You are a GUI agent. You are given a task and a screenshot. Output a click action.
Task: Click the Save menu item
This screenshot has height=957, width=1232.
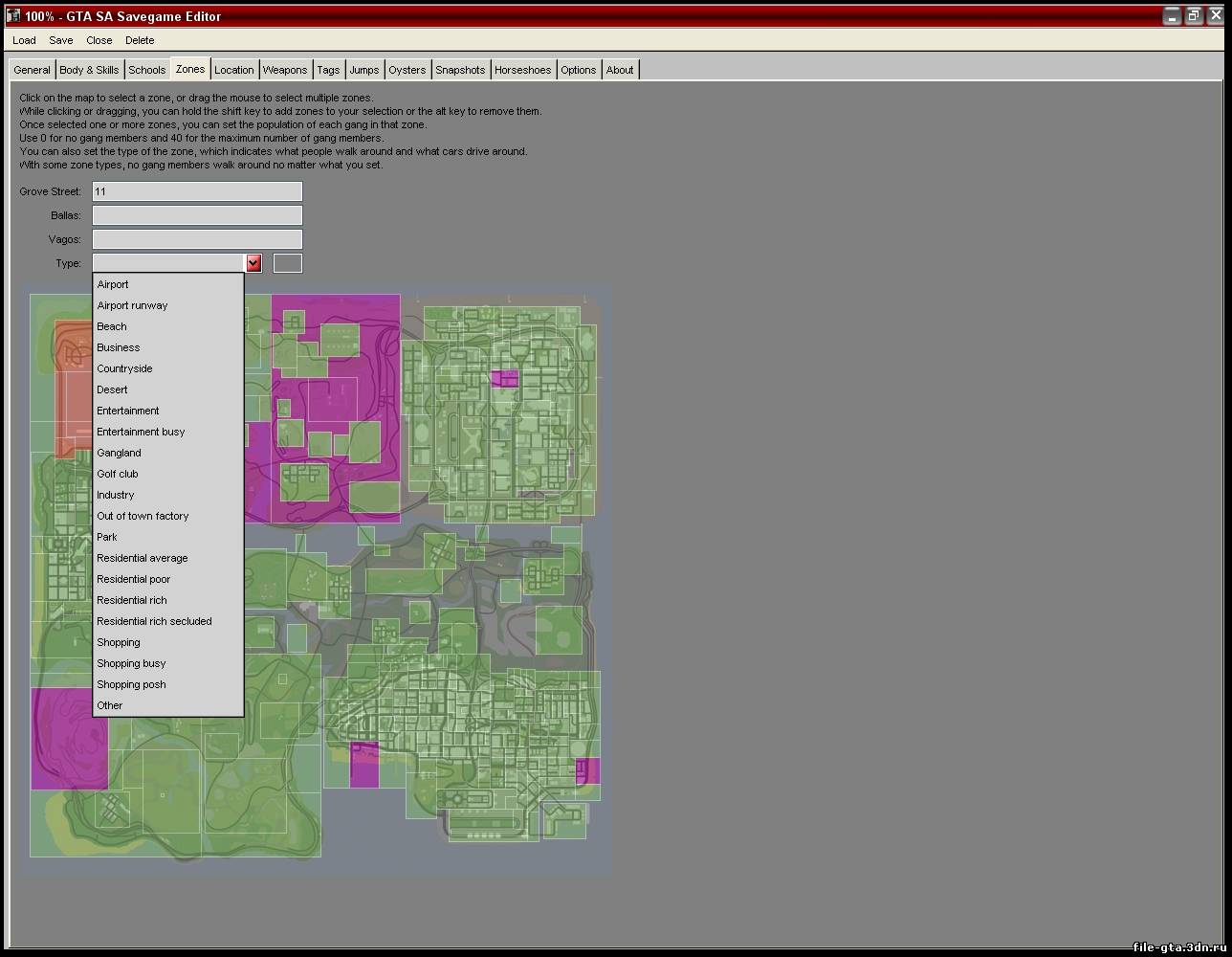(61, 40)
